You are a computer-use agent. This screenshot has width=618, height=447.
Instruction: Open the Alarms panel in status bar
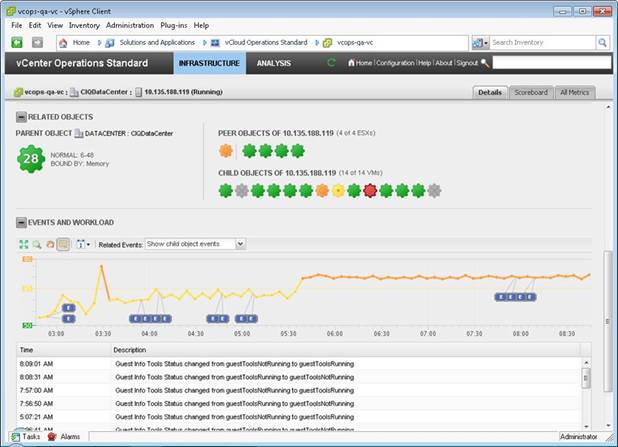[64, 437]
